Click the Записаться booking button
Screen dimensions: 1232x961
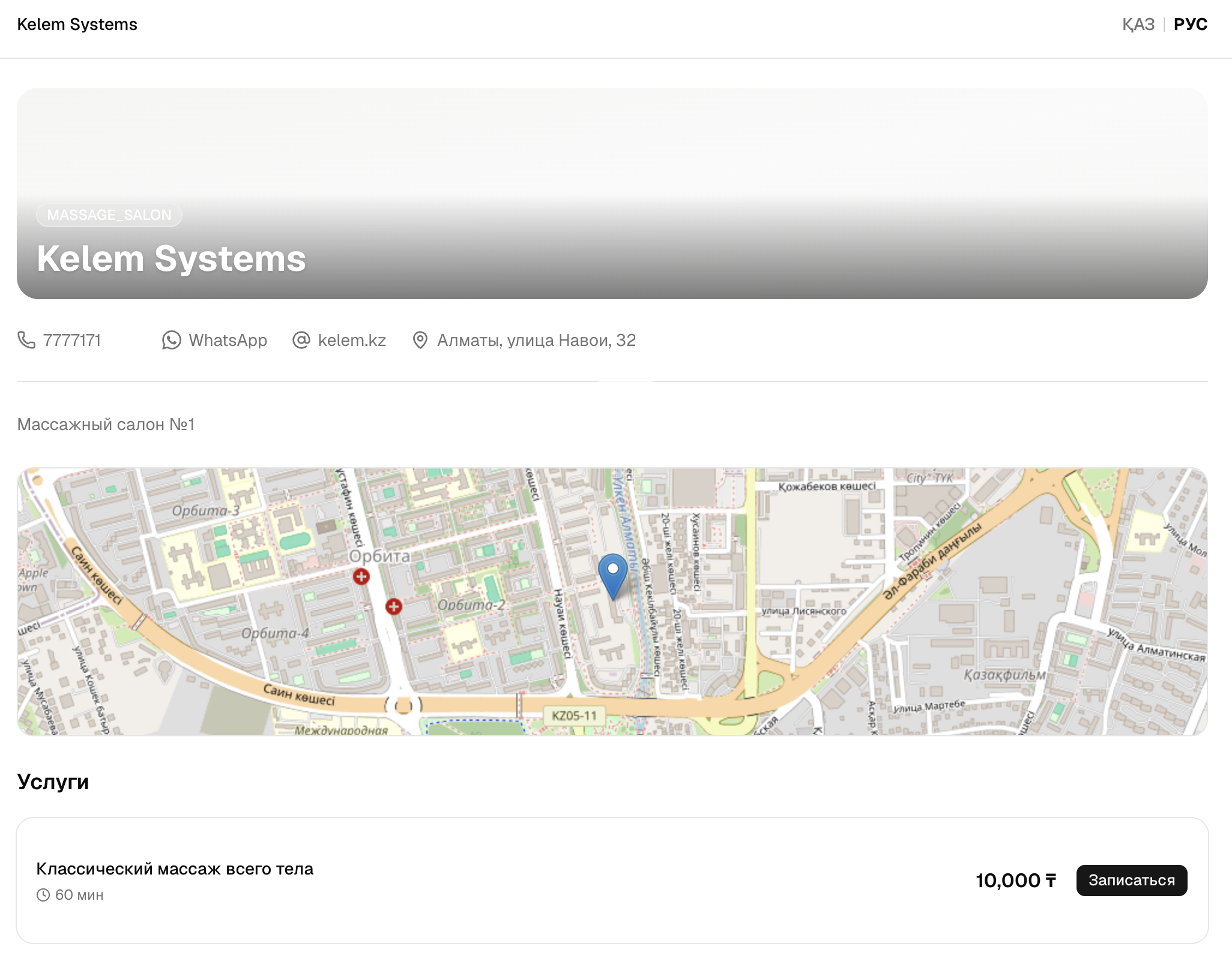tap(1132, 881)
